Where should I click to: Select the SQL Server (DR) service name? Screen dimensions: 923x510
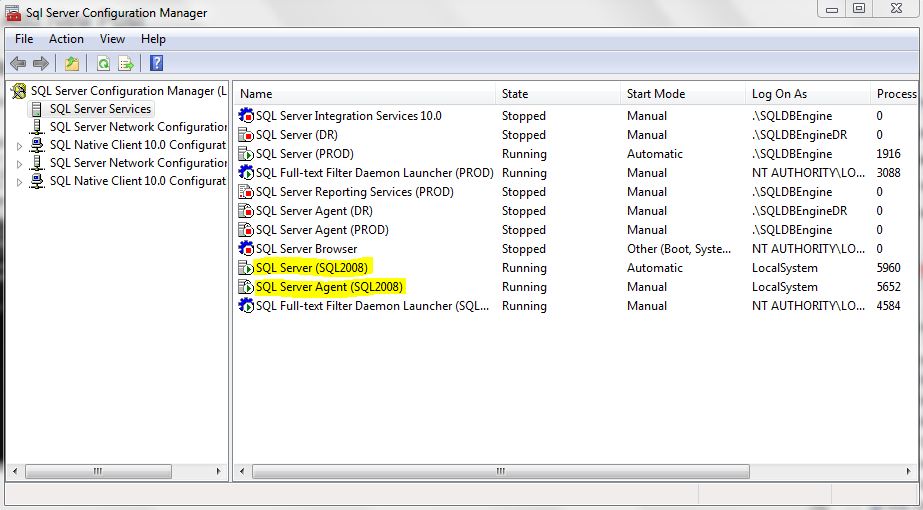pos(297,135)
